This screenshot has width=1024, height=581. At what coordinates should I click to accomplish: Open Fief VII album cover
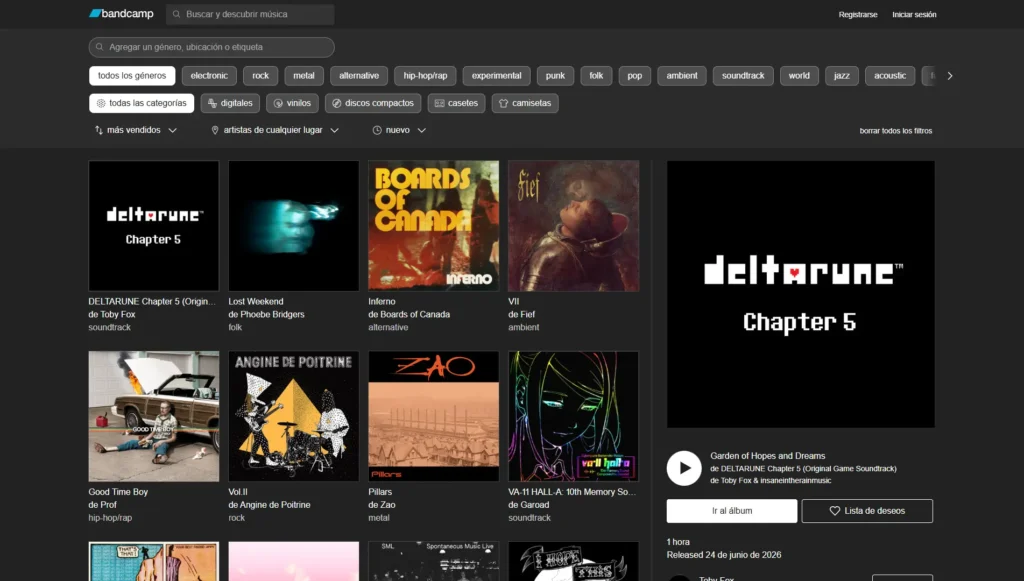(x=573, y=226)
